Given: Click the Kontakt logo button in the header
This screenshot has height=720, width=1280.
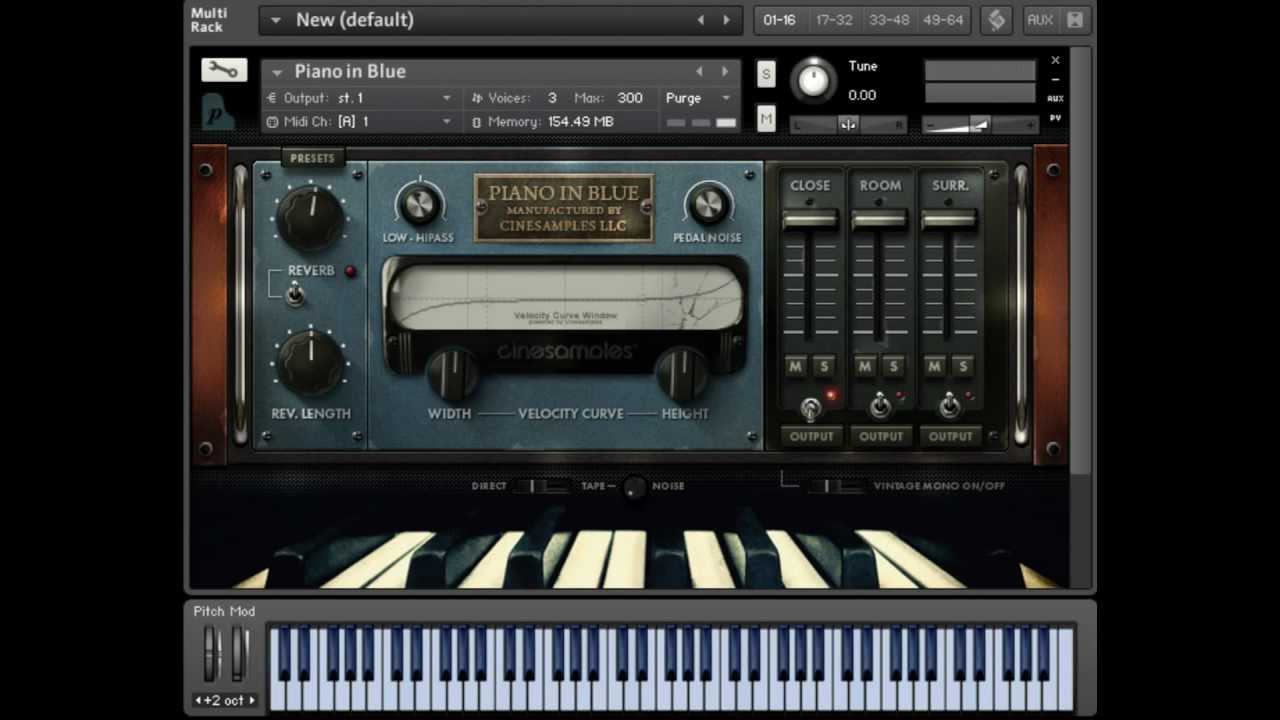Looking at the screenshot, I should 996,20.
